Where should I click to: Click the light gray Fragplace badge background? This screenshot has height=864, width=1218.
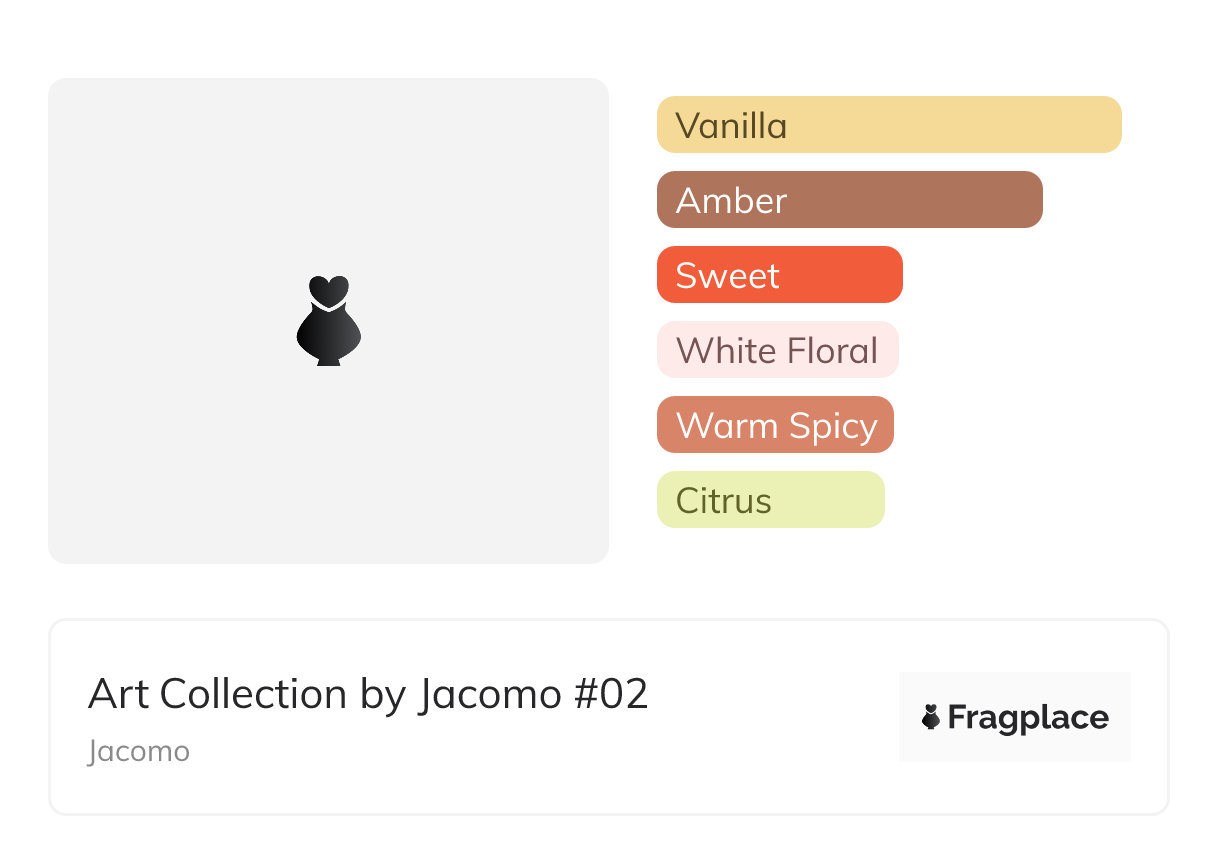coord(1015,690)
